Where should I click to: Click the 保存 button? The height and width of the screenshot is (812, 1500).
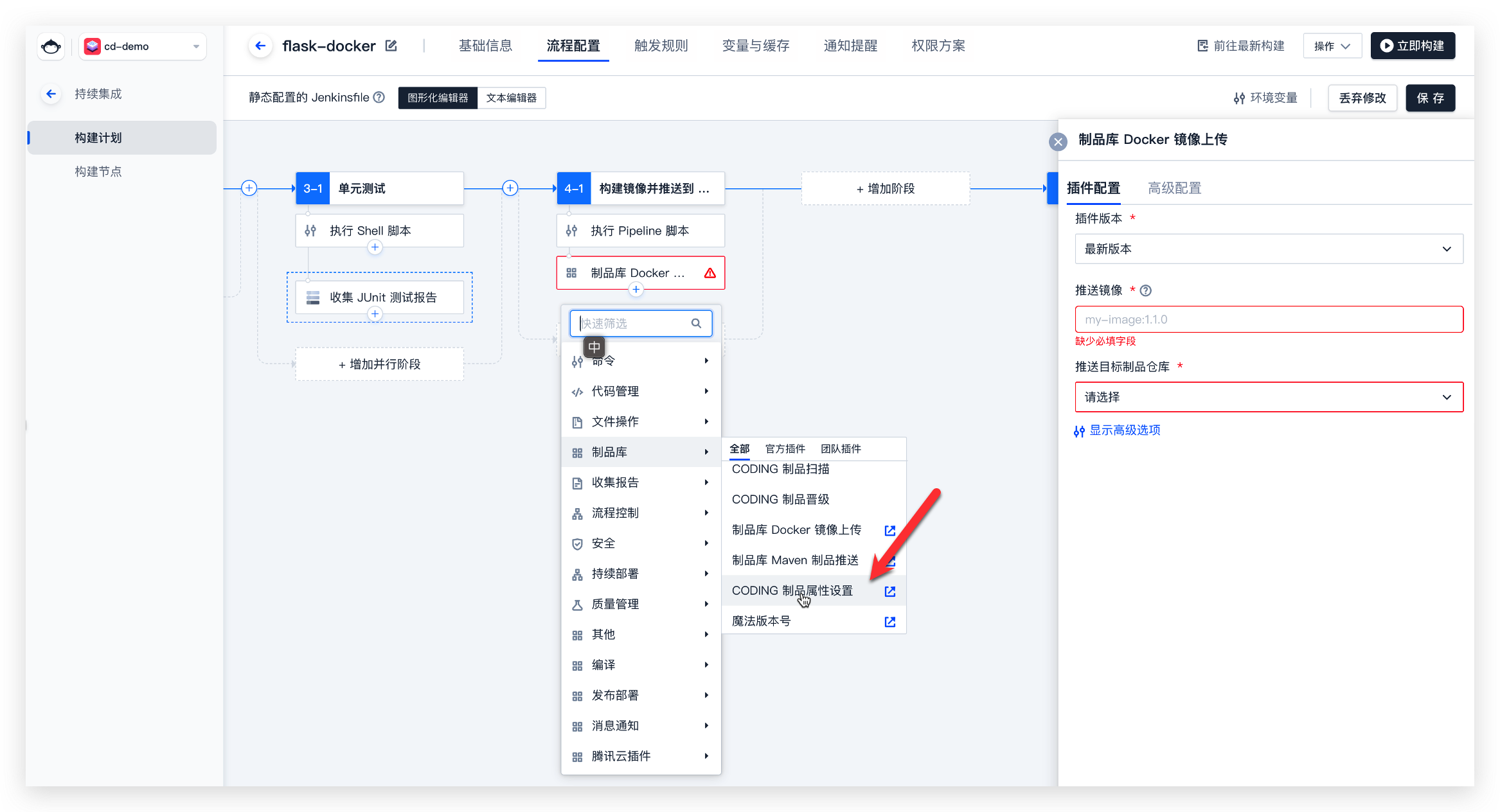[x=1430, y=98]
